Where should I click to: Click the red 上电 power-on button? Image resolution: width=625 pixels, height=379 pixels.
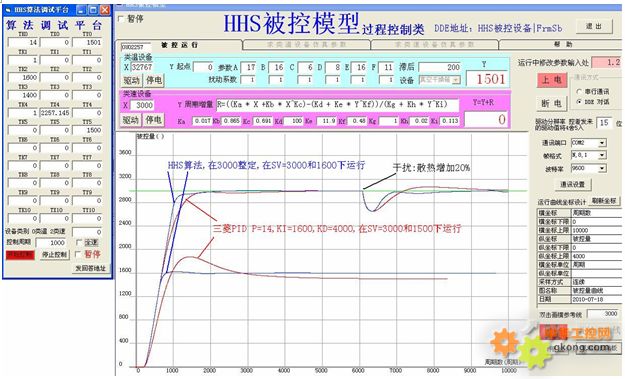click(x=552, y=80)
